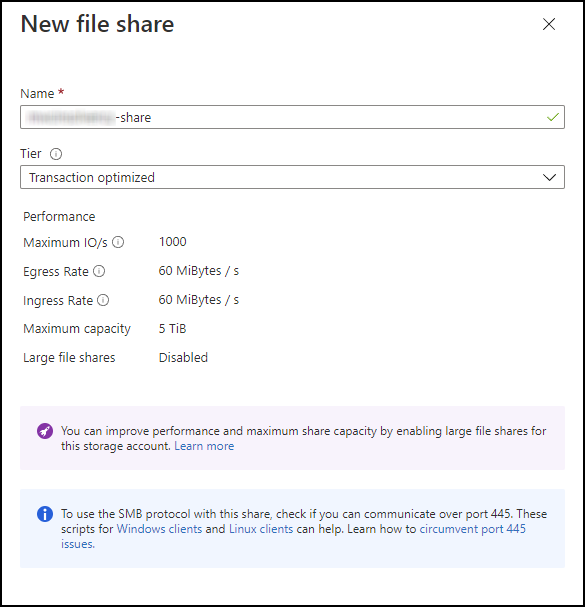Screen dimensions: 585x607
Task: Click the blue information icon
Action: point(45,514)
